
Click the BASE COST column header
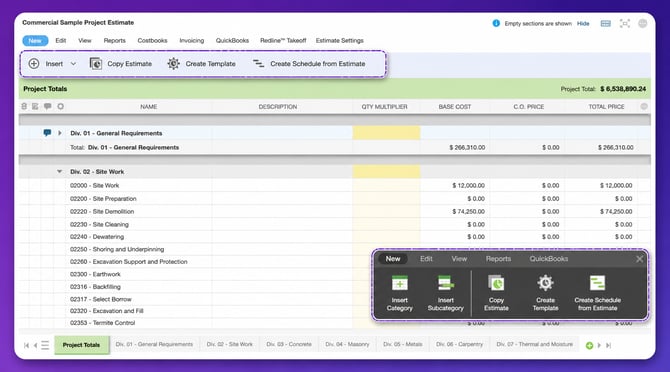(455, 107)
